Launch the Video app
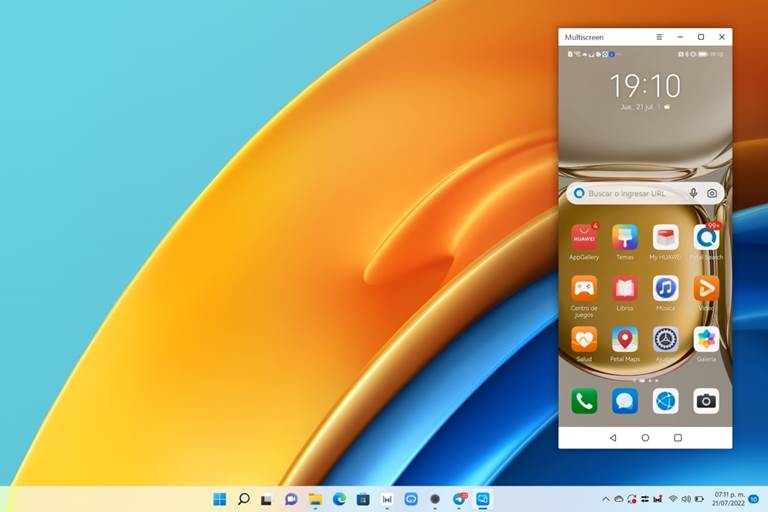Image resolution: width=768 pixels, height=512 pixels. pyautogui.click(x=706, y=289)
